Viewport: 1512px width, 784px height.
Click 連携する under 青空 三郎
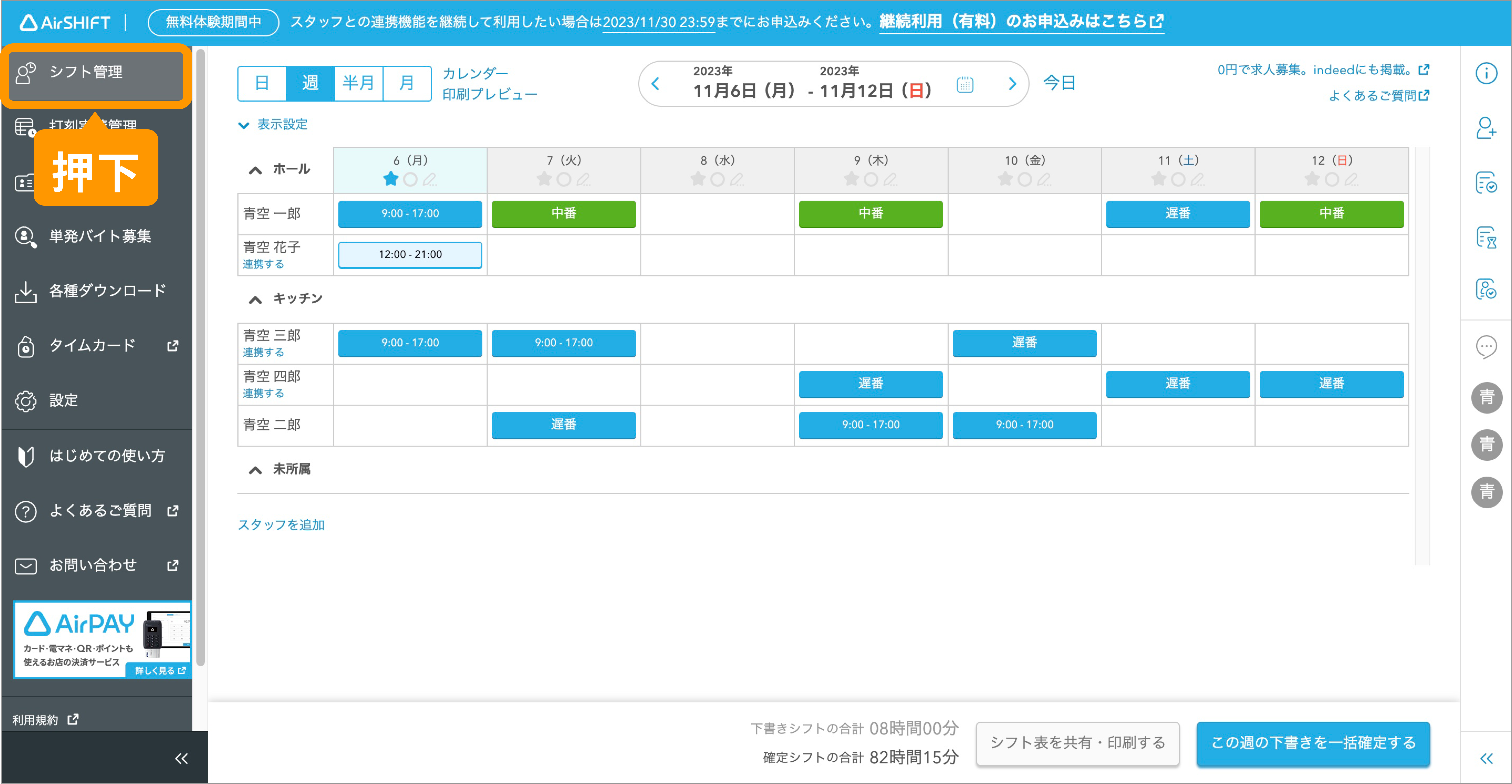[x=264, y=352]
